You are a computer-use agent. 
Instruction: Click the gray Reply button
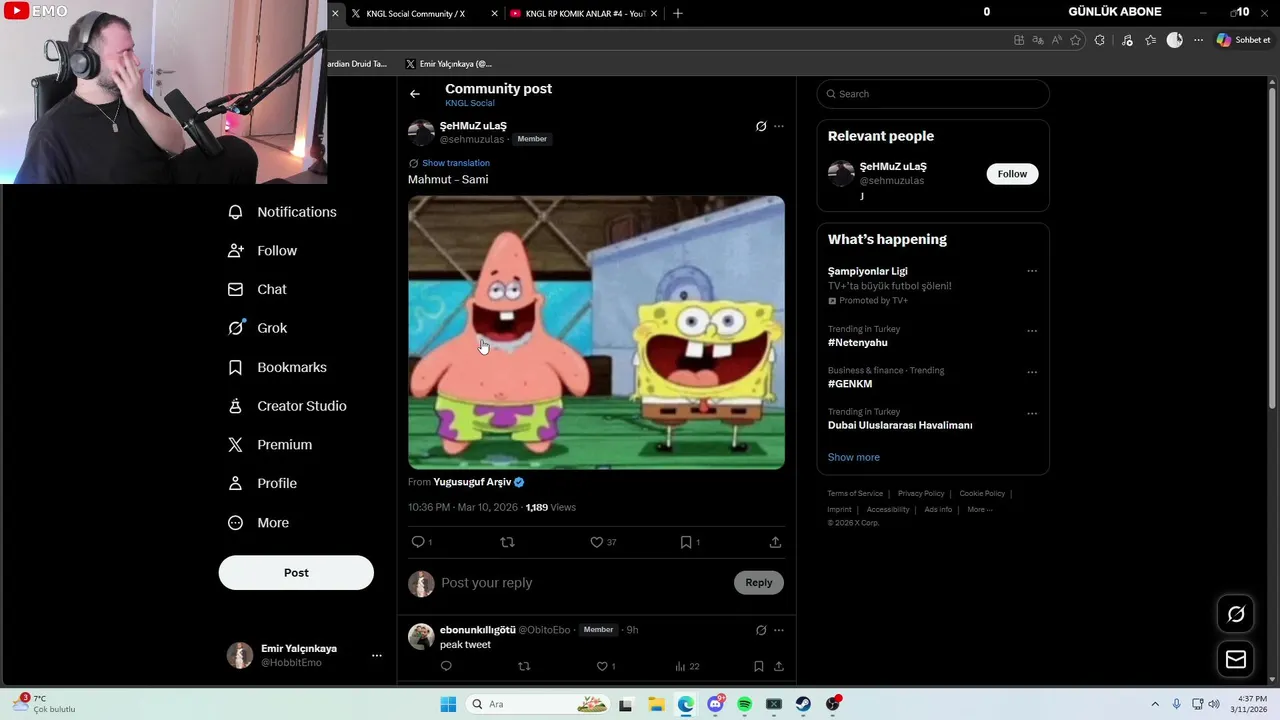point(759,583)
